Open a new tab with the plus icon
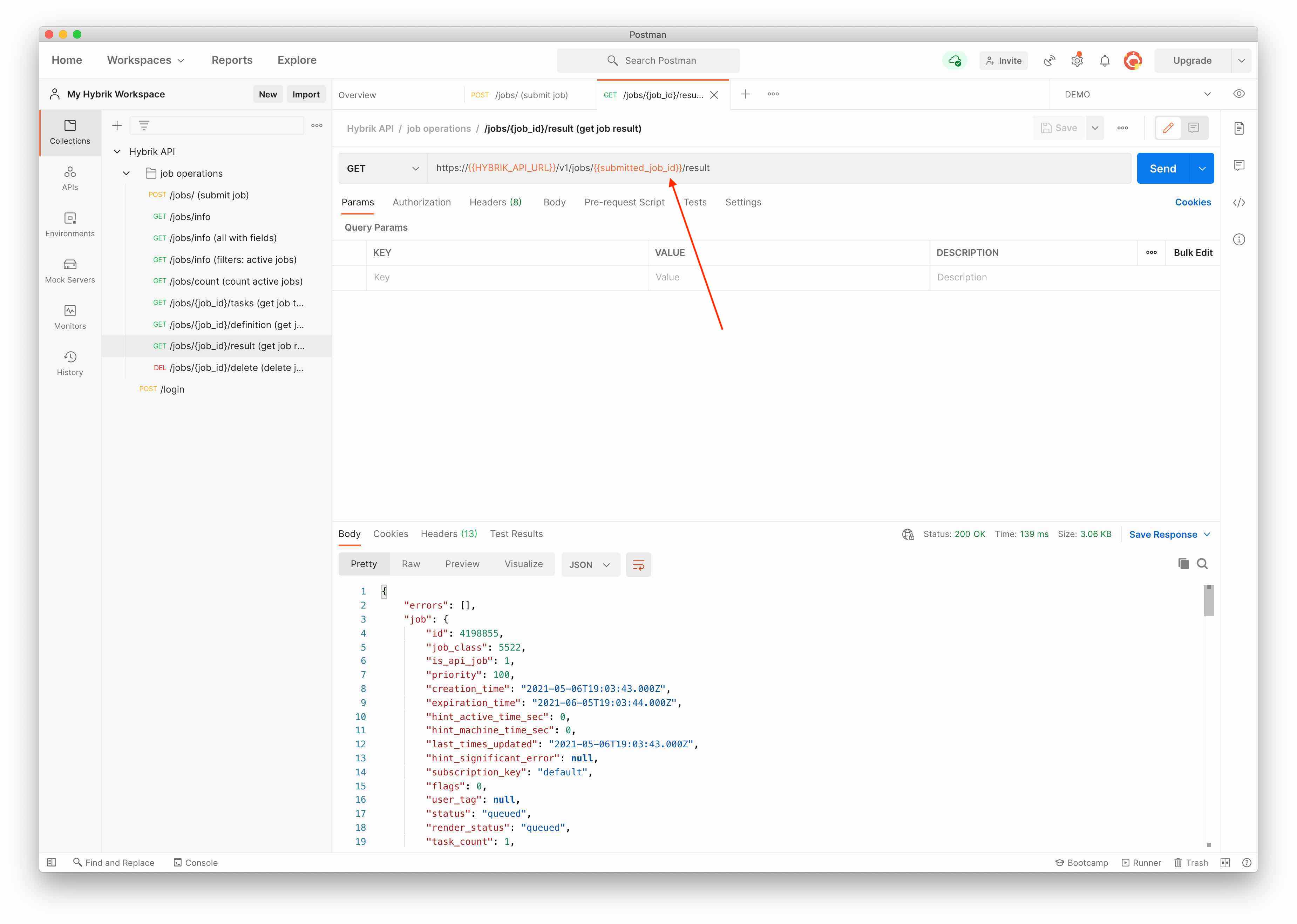The height and width of the screenshot is (924, 1297). [745, 94]
